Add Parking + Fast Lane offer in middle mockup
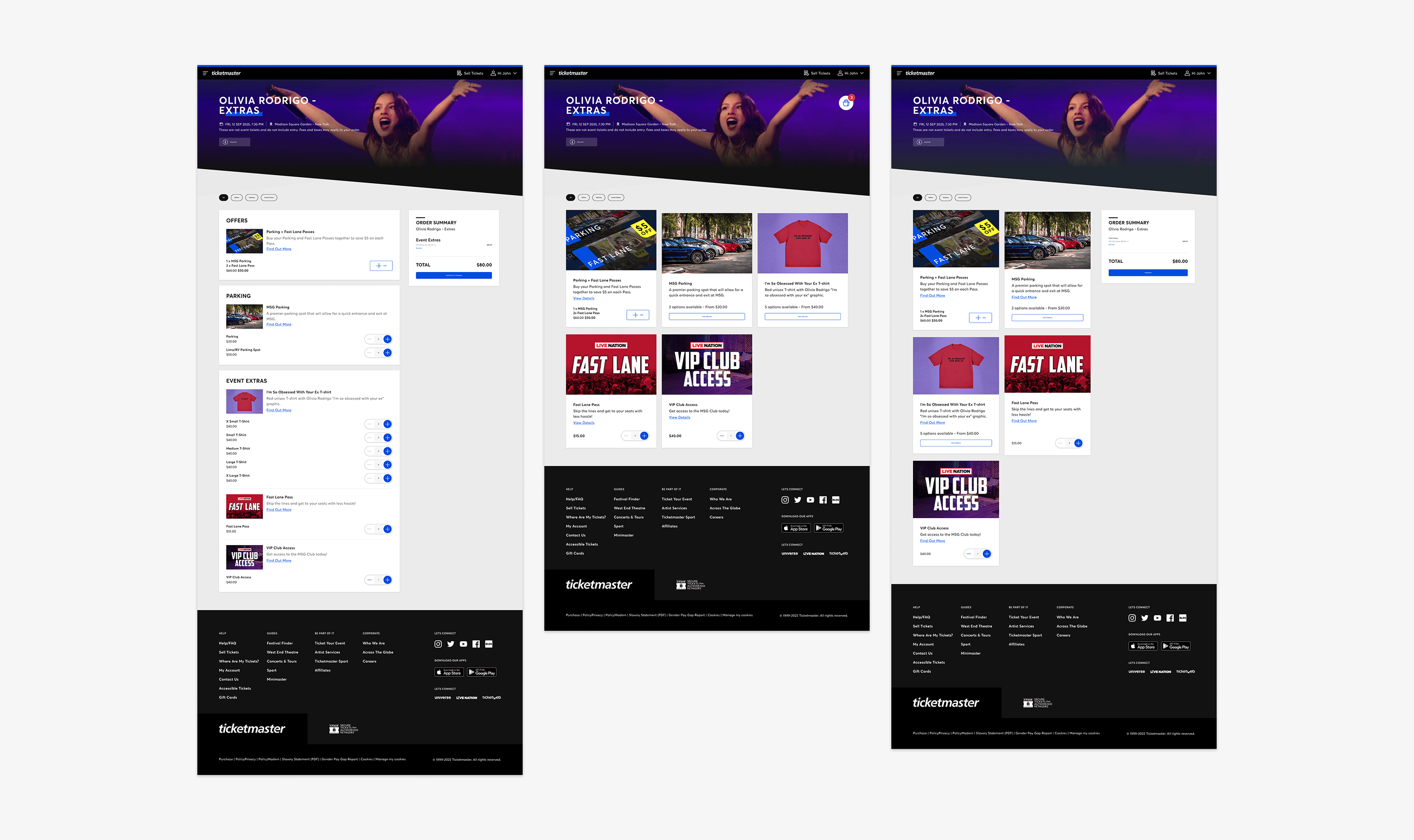1414x840 pixels. 638,315
